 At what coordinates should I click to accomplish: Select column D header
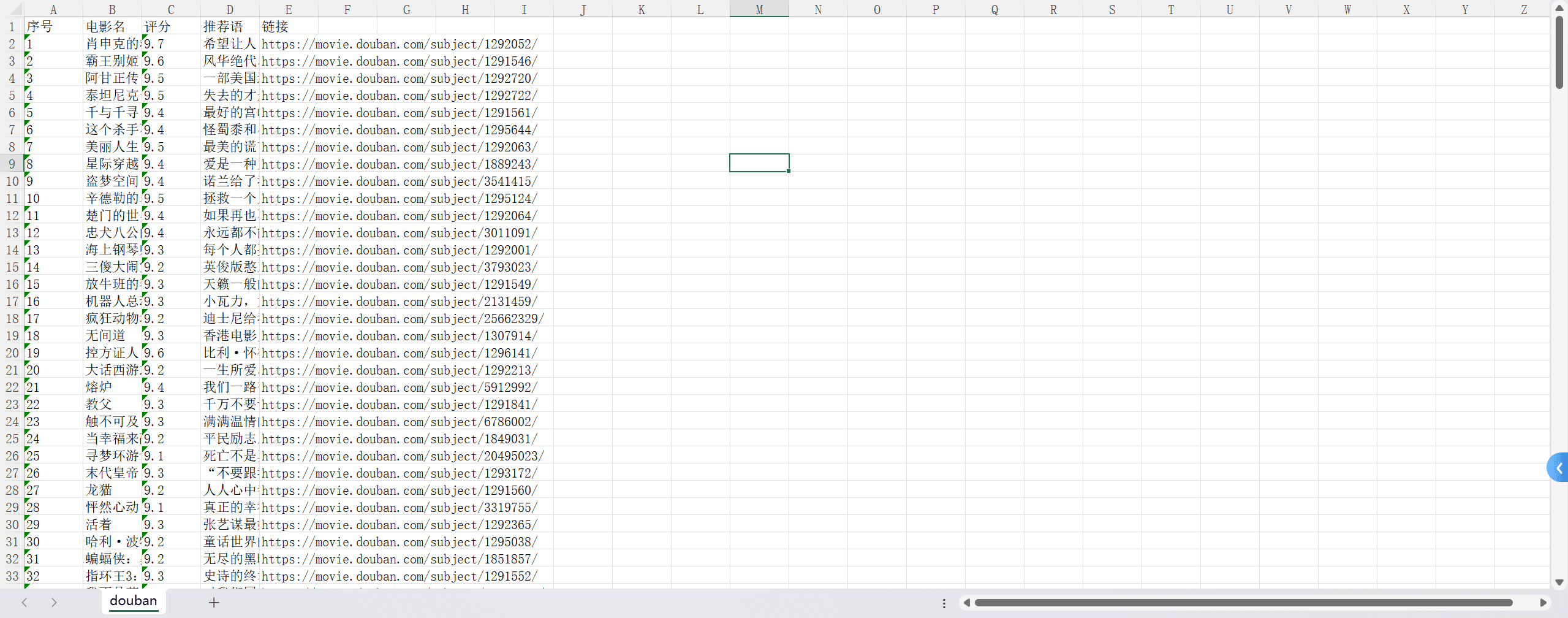(x=230, y=9)
